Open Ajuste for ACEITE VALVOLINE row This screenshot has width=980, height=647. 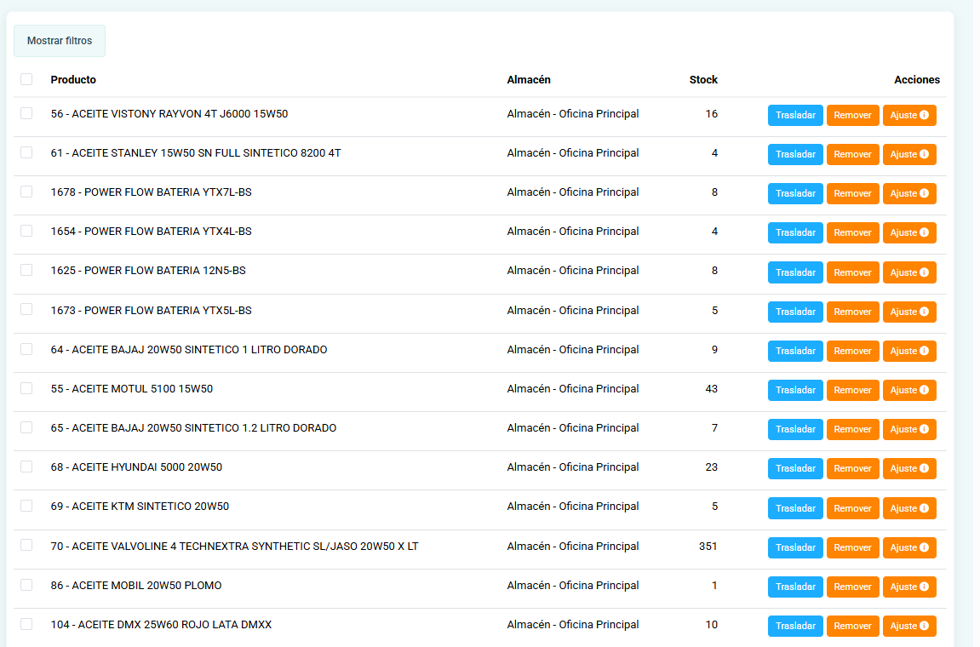[x=909, y=548]
